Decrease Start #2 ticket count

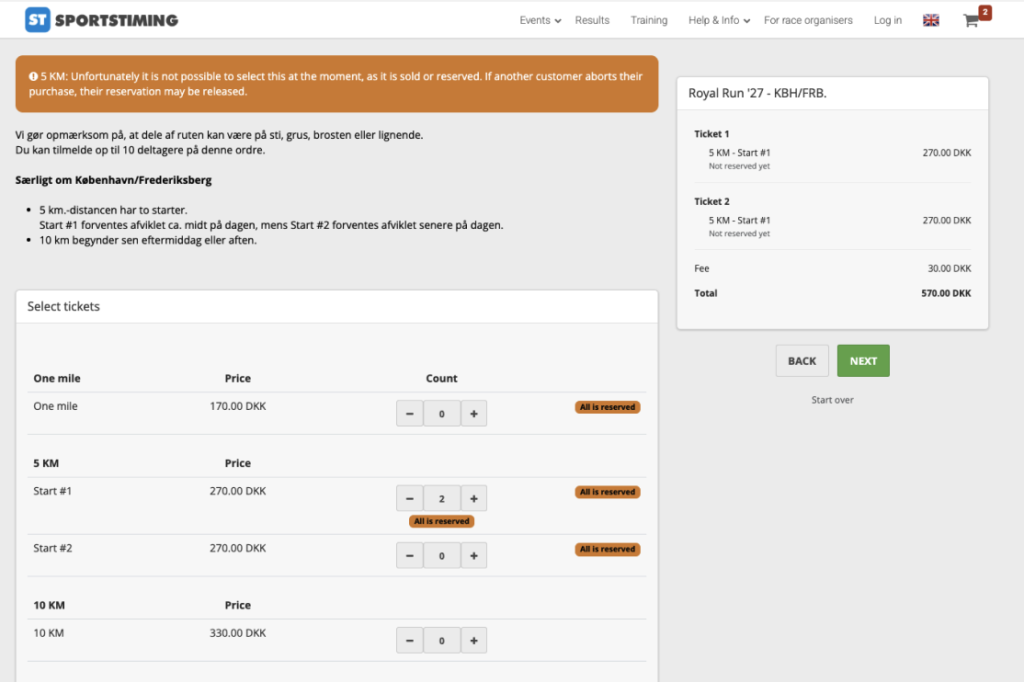pyautogui.click(x=409, y=555)
